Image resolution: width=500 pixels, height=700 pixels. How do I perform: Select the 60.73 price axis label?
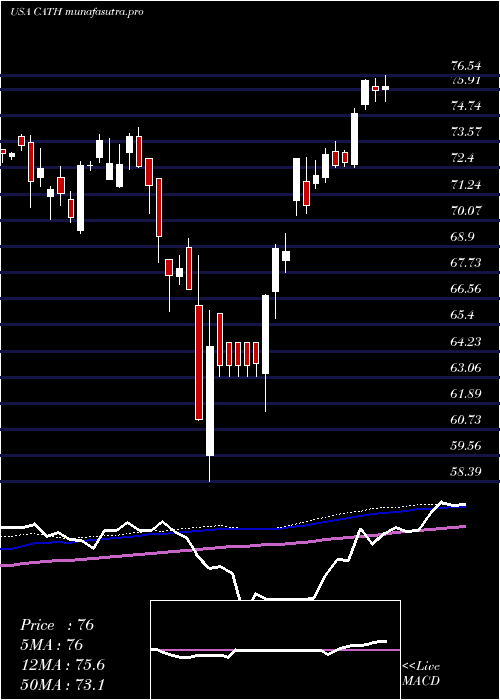pyautogui.click(x=466, y=419)
